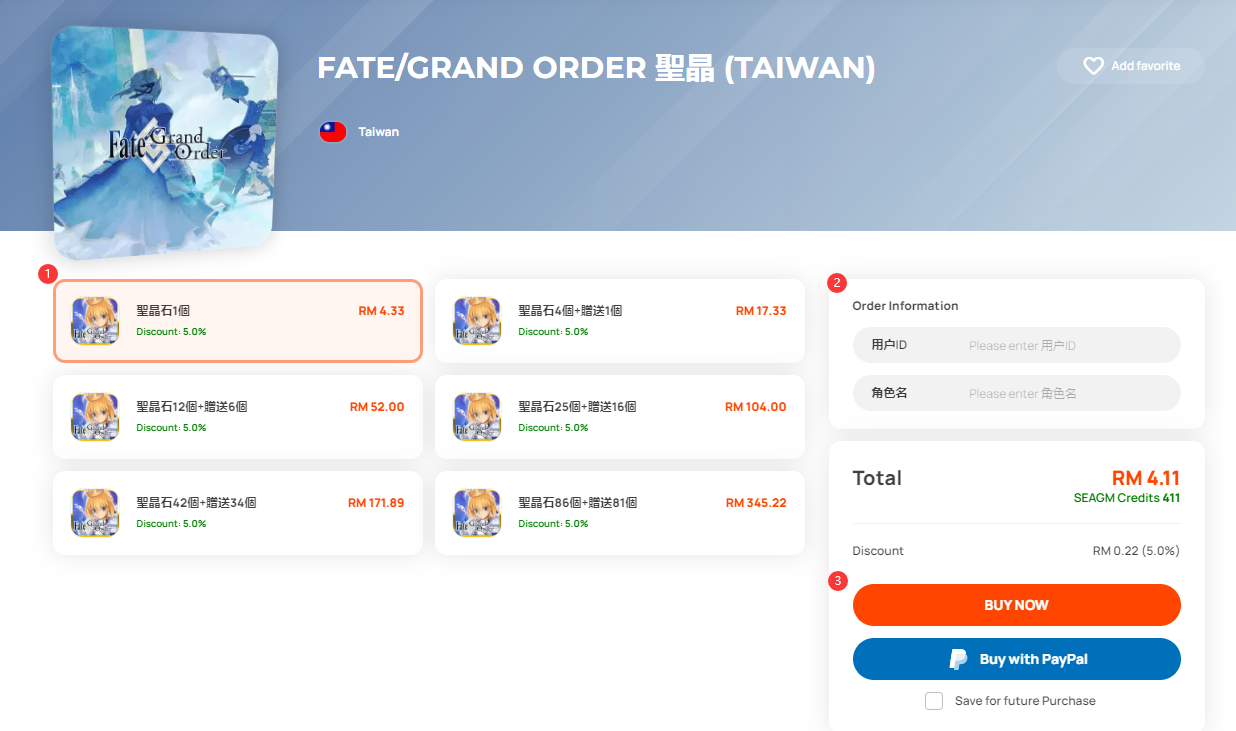Click the heart icon beside Add favorite
The height and width of the screenshot is (731, 1236).
[x=1093, y=66]
